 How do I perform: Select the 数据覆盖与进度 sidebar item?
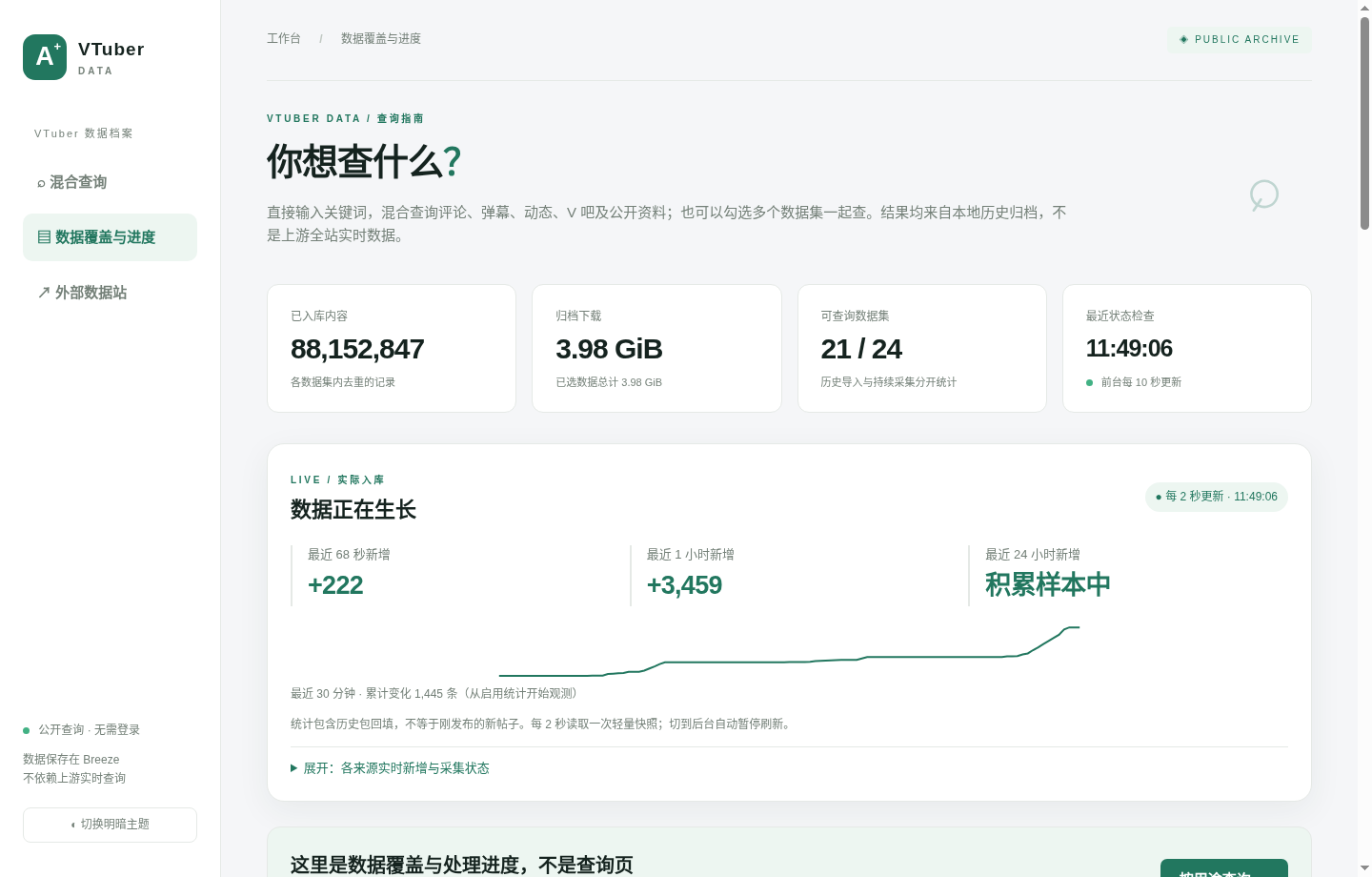[x=110, y=237]
